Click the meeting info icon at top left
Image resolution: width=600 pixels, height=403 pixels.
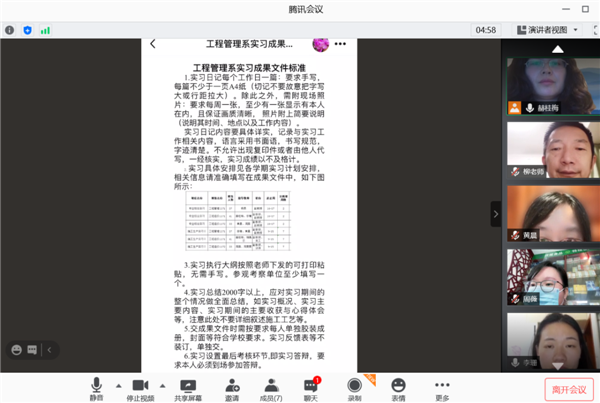(8, 30)
